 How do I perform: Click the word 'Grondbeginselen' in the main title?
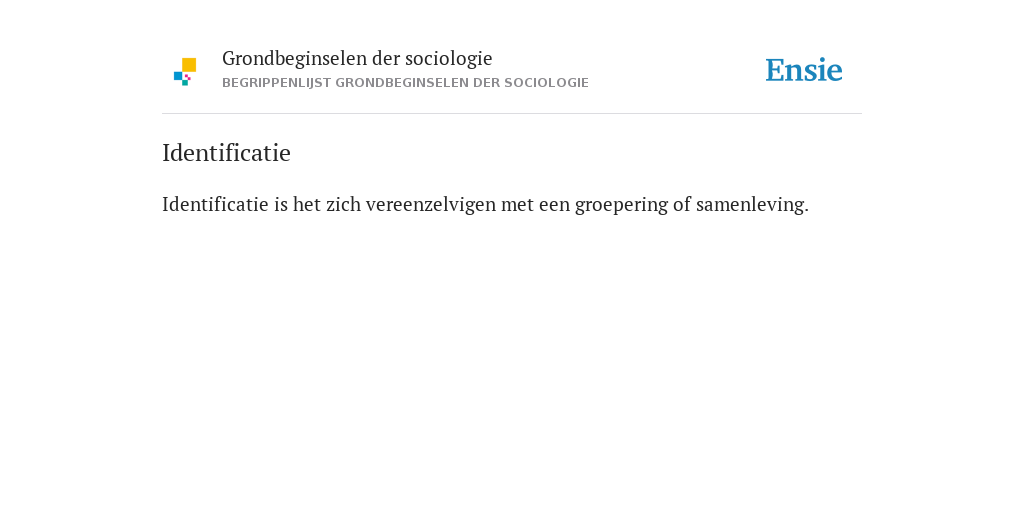click(x=295, y=59)
